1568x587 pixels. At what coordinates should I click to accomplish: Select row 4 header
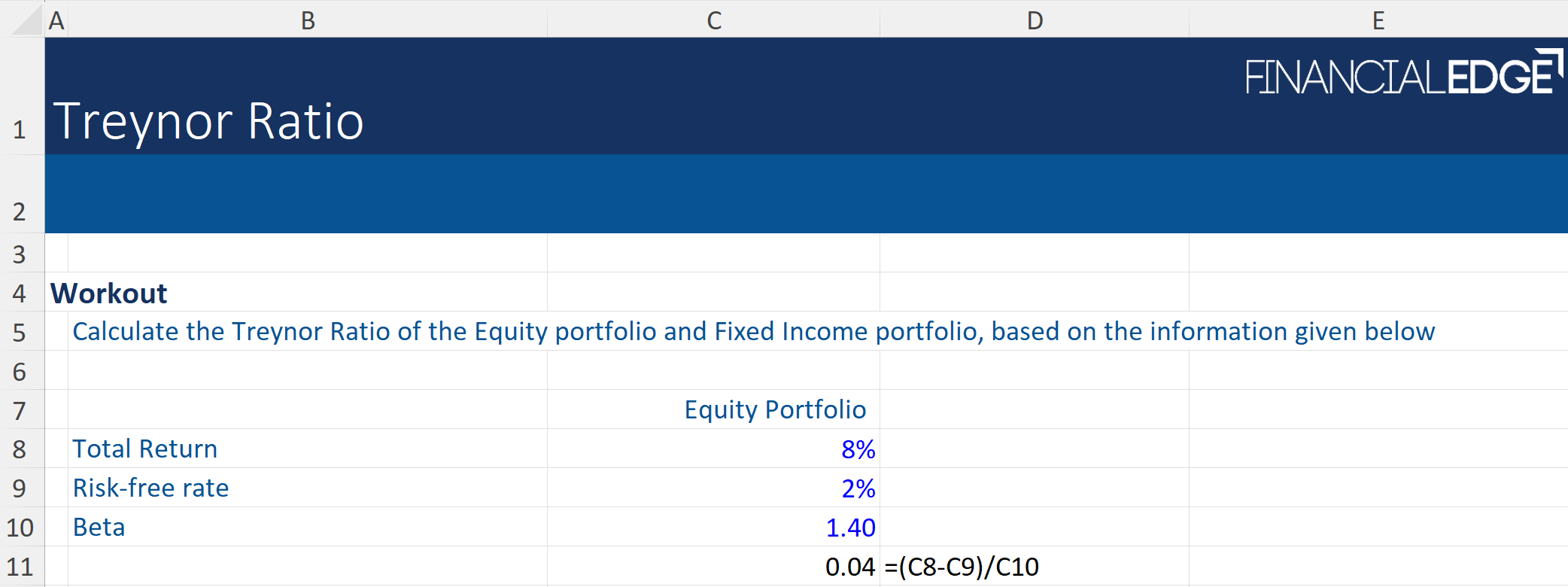(x=20, y=293)
